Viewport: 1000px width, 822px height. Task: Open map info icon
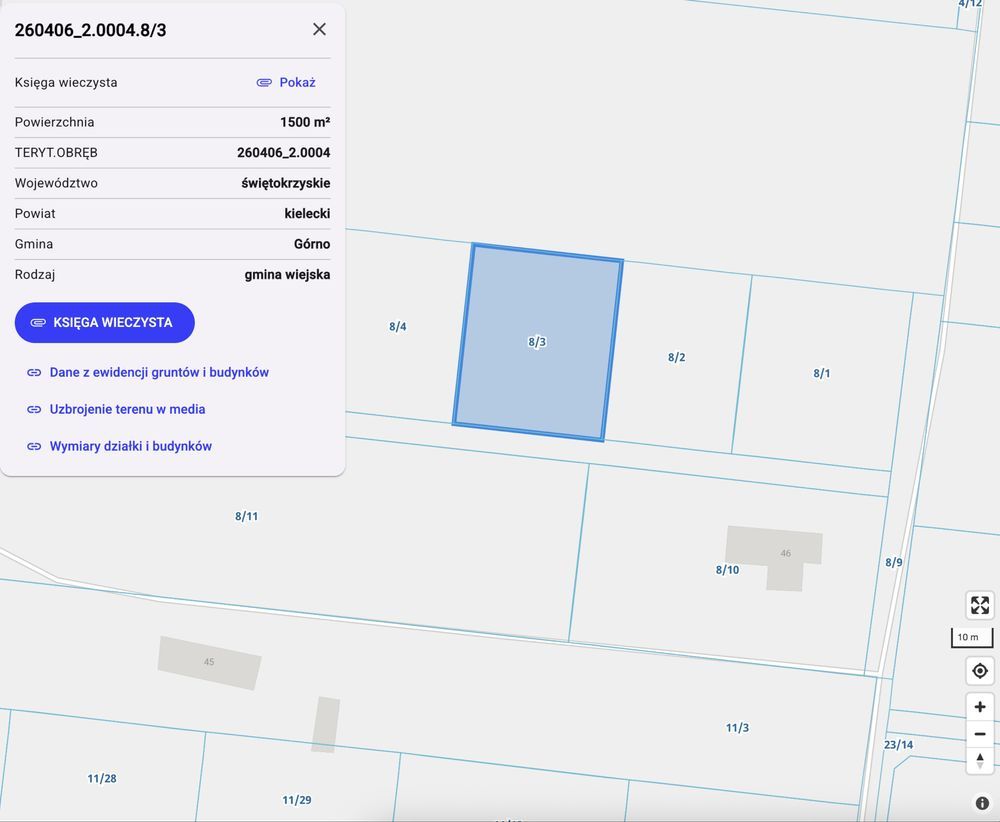[x=982, y=804]
